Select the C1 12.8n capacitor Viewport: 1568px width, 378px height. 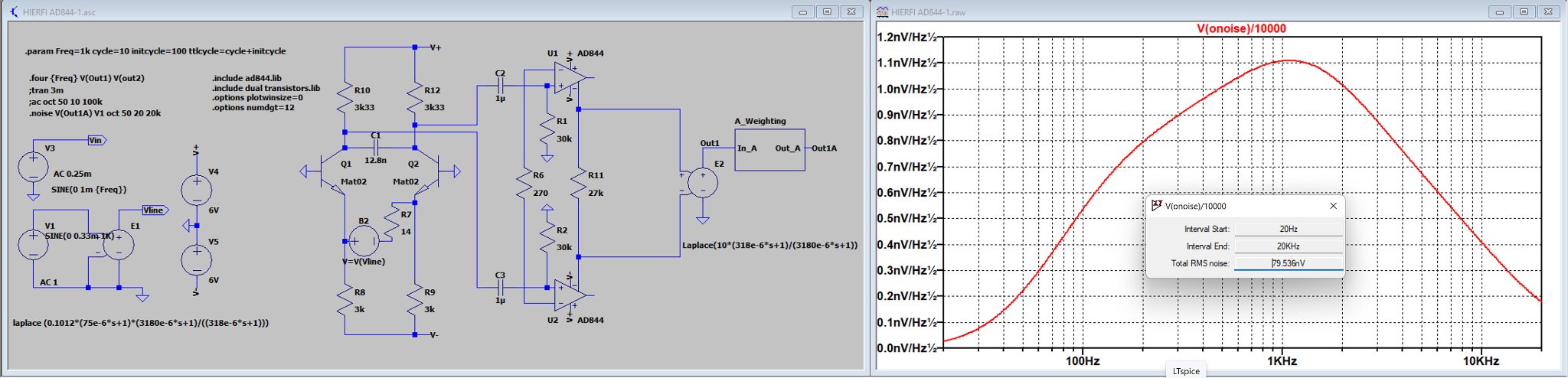[x=376, y=148]
